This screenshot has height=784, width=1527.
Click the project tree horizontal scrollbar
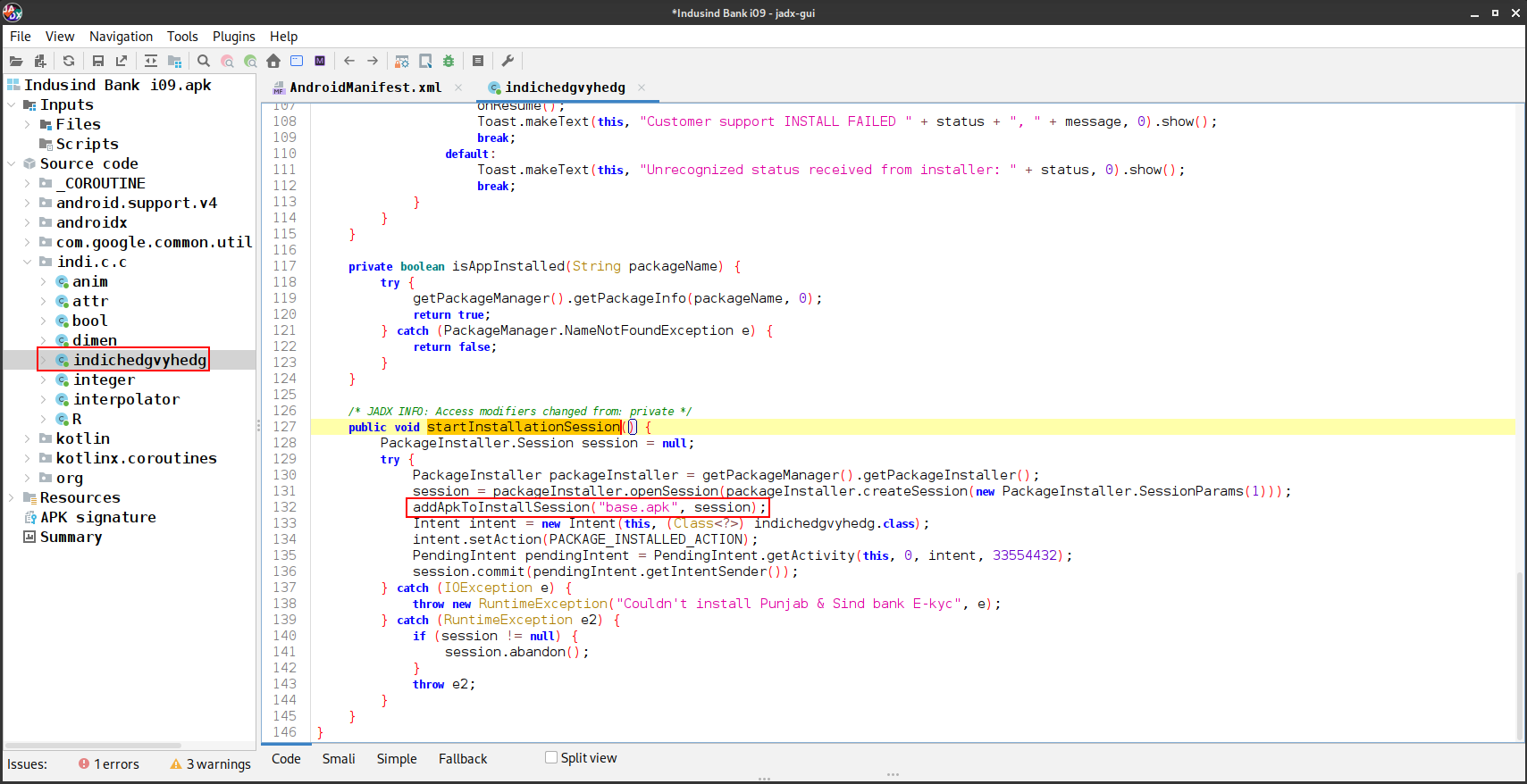[x=94, y=745]
